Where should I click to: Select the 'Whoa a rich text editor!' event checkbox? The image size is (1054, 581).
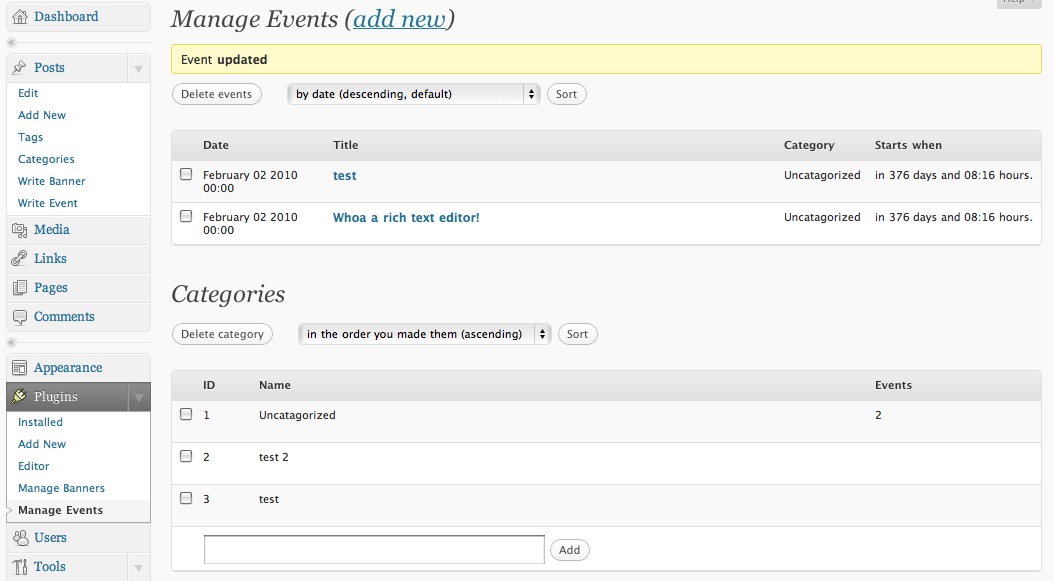coord(186,216)
